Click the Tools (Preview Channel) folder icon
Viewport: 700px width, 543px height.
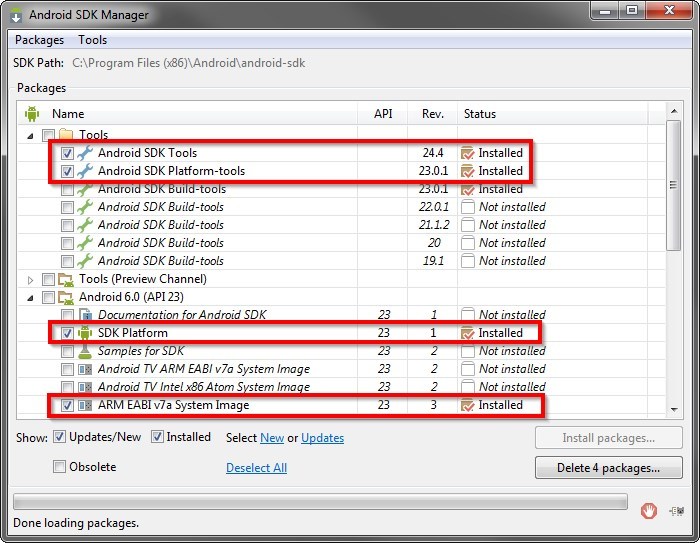point(66,280)
